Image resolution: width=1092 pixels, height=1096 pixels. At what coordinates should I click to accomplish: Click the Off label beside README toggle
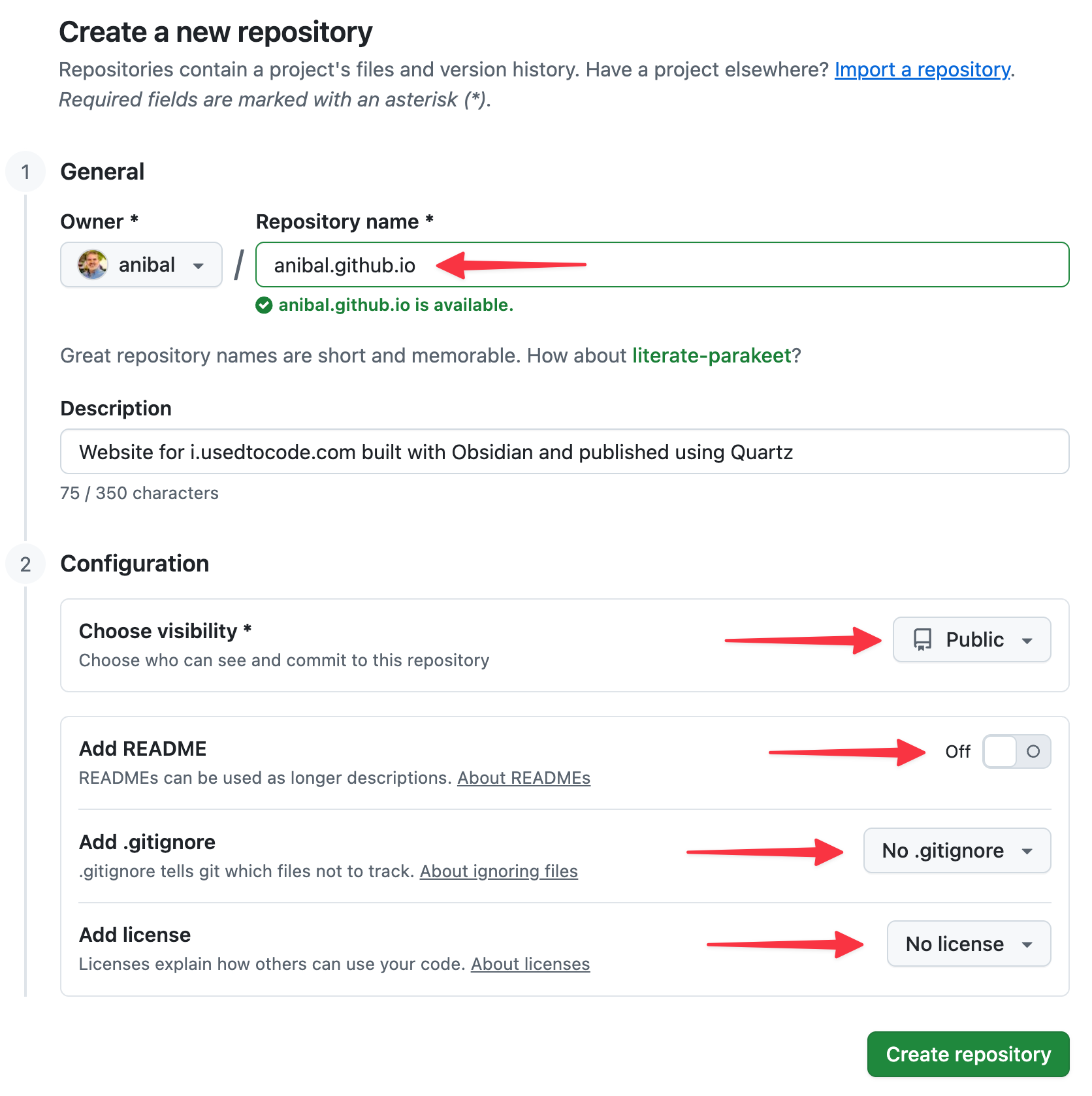(x=957, y=752)
